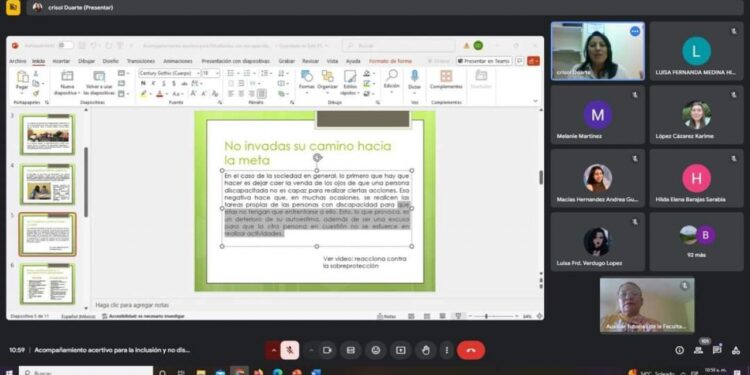Image resolution: width=750 pixels, height=375 pixels.
Task: Fit slide to window icon
Action: point(539,316)
